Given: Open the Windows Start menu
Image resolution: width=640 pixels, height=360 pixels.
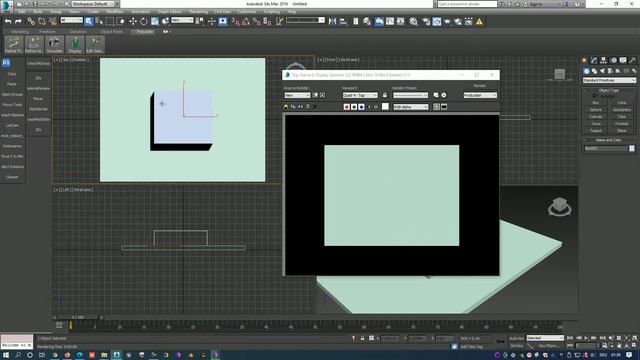Looking at the screenshot, I should (x=6, y=355).
